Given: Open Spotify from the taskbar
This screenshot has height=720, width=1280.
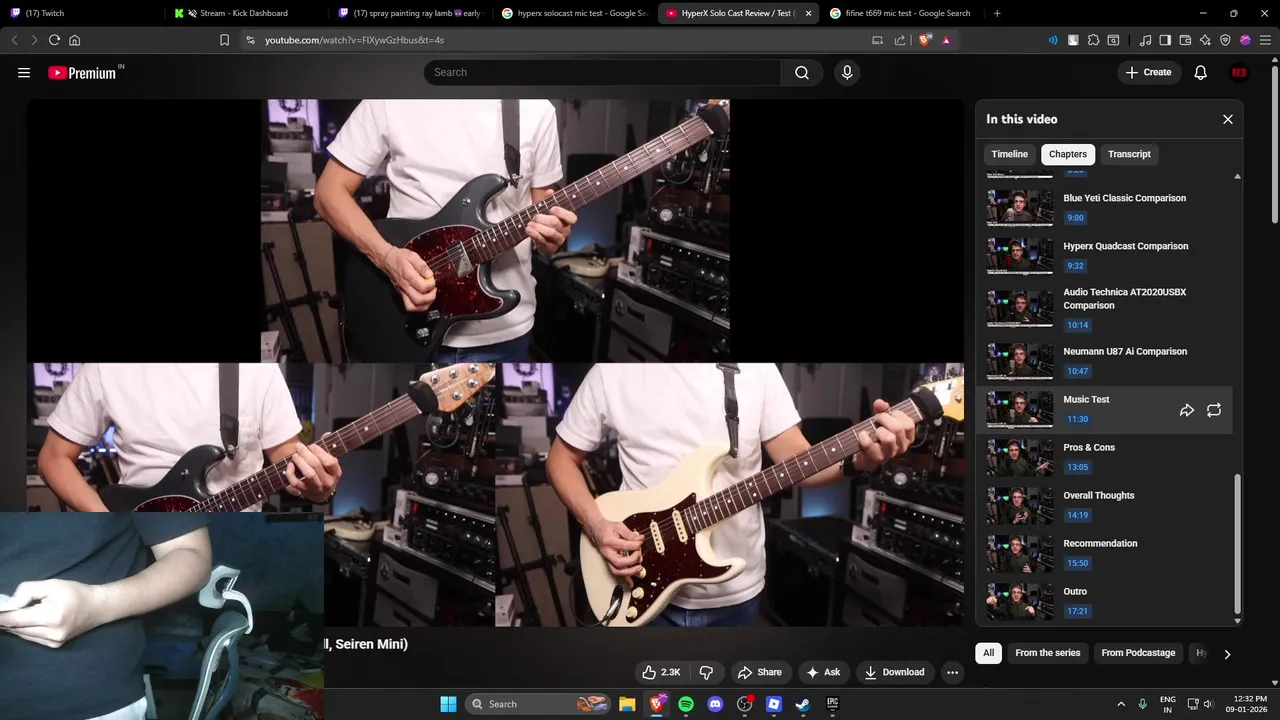Looking at the screenshot, I should click(686, 704).
